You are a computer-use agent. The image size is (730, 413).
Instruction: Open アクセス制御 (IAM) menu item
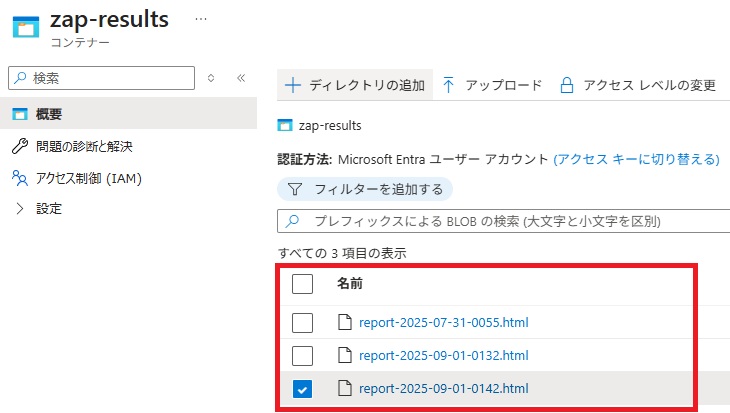pos(88,178)
